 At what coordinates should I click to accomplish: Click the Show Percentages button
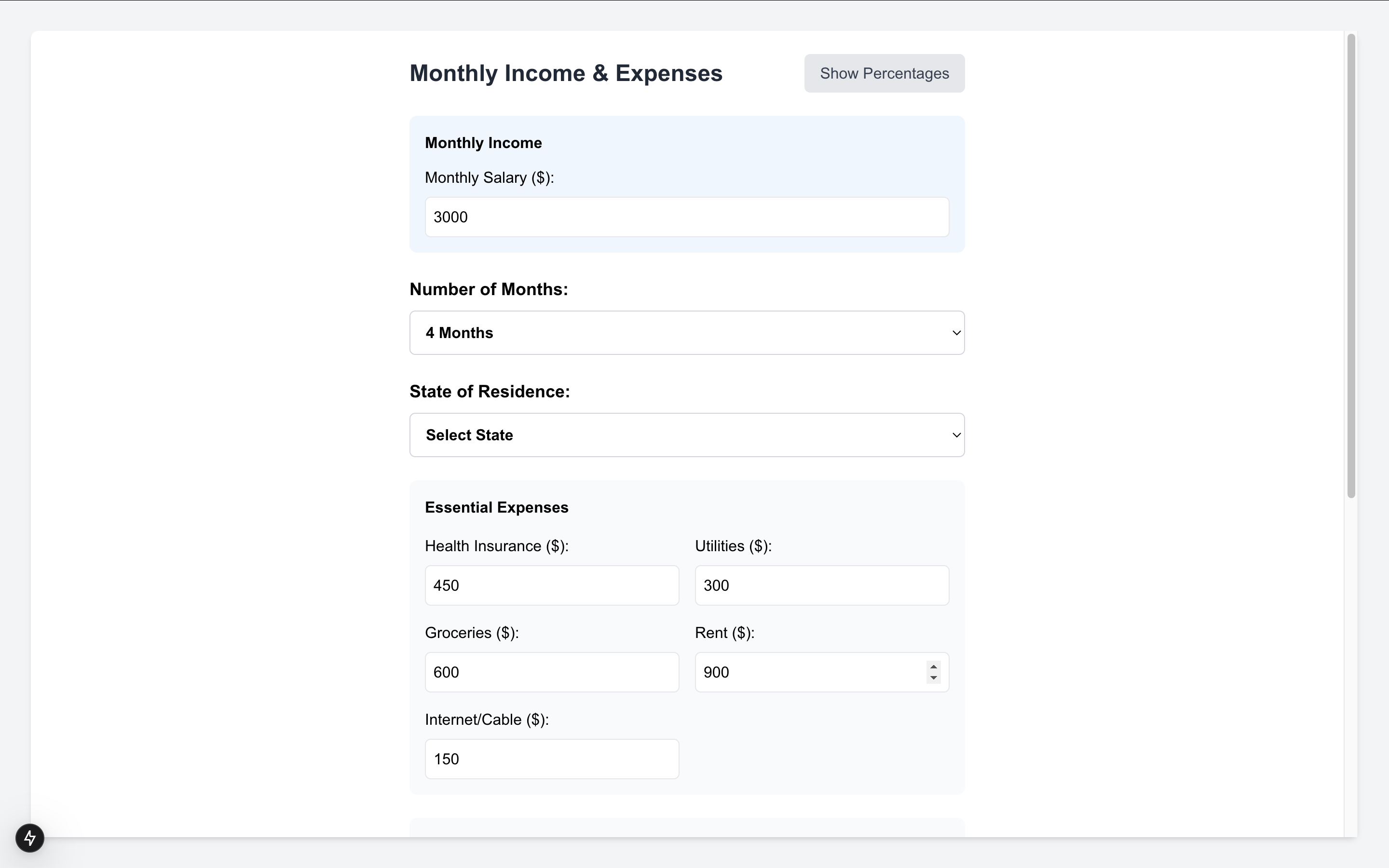(884, 73)
